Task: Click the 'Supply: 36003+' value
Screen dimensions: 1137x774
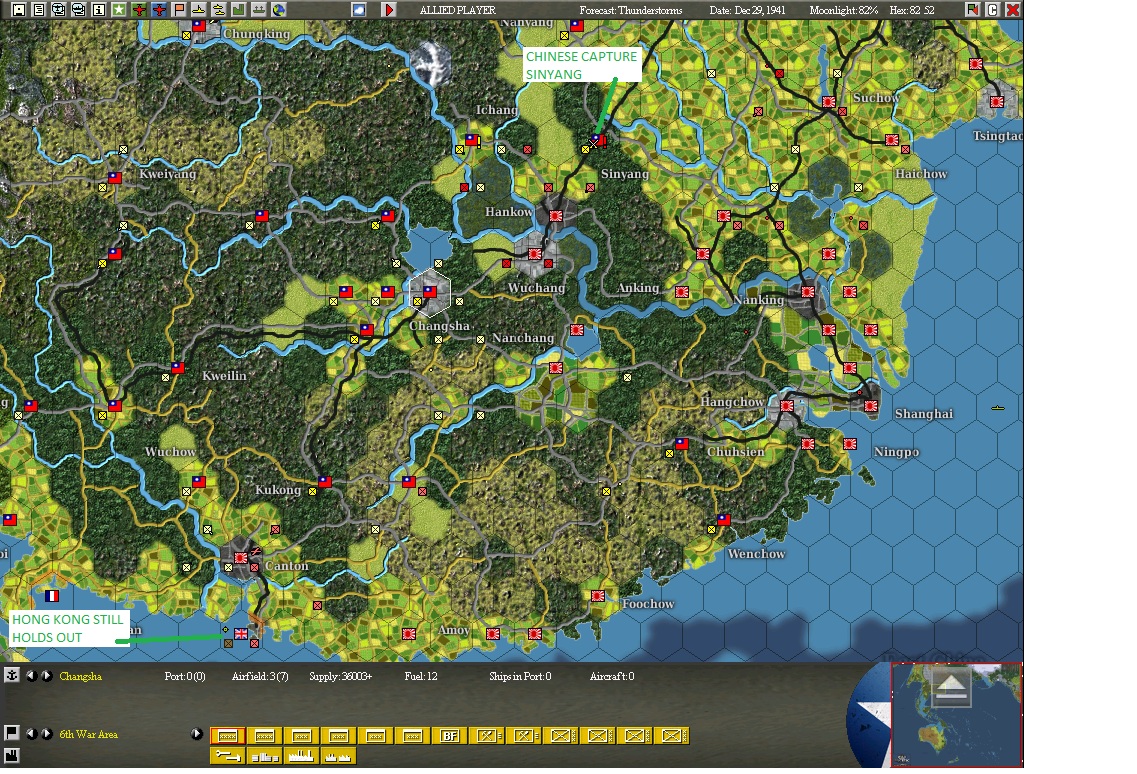Action: point(341,676)
